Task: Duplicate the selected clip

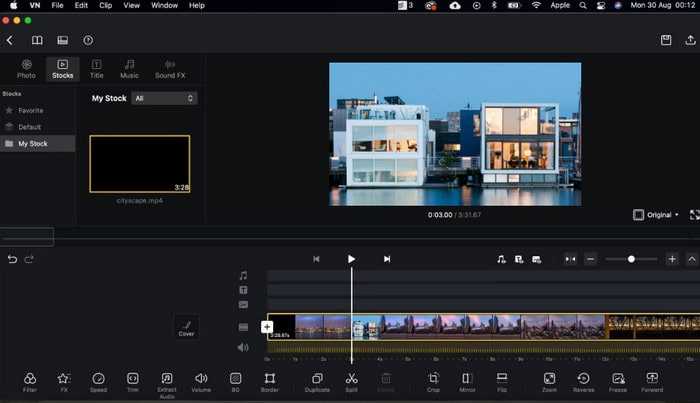Action: (317, 382)
